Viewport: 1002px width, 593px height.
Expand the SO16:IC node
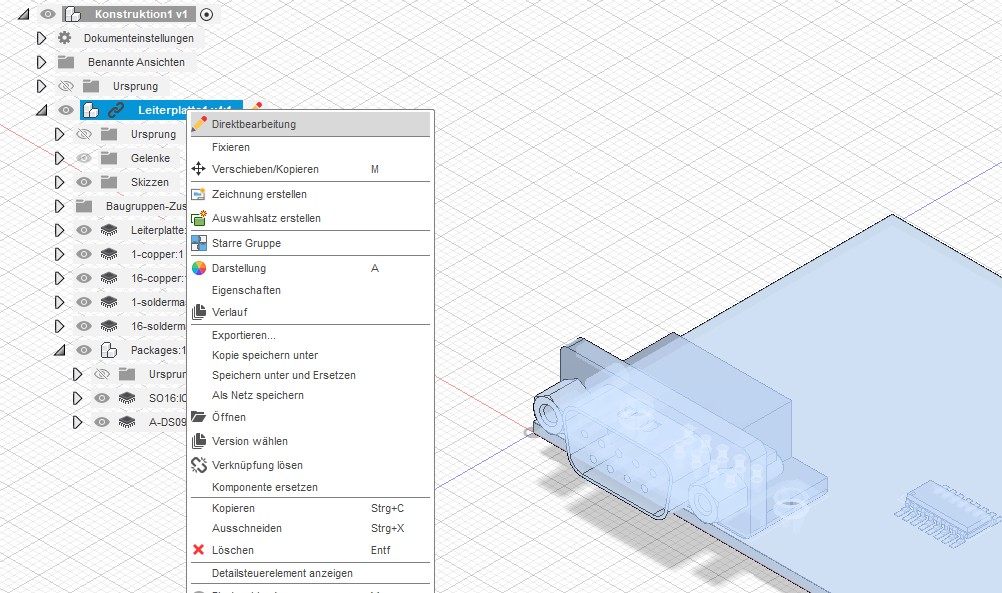pos(77,397)
